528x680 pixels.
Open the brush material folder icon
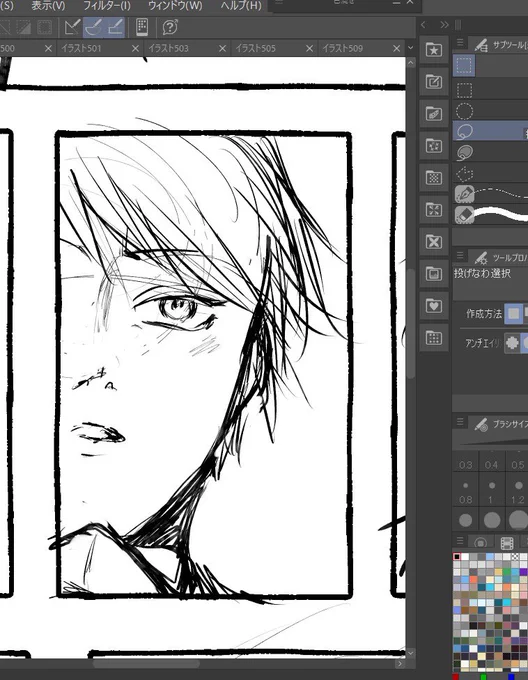coord(433,114)
